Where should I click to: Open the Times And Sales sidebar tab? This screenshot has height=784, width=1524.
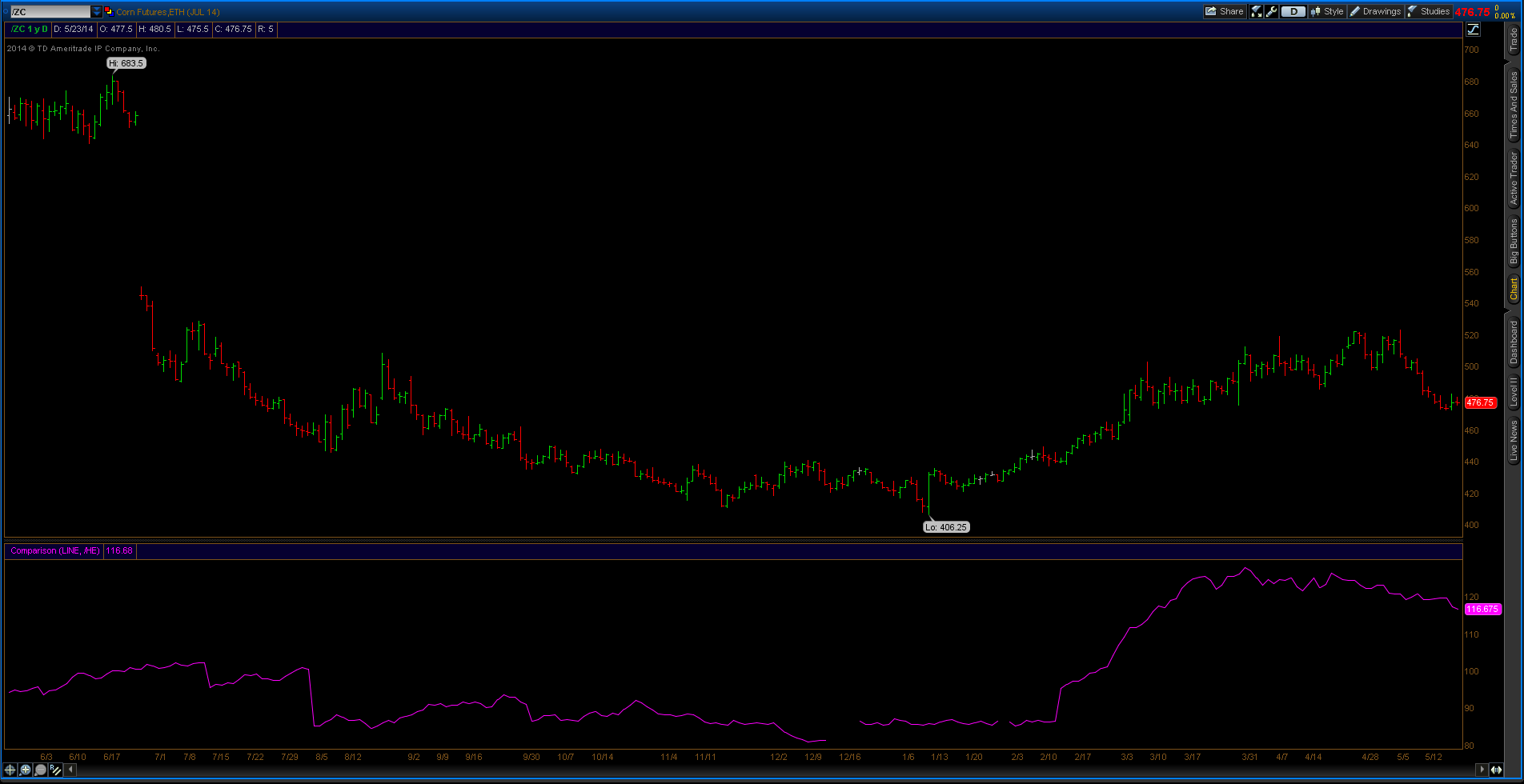(x=1513, y=105)
